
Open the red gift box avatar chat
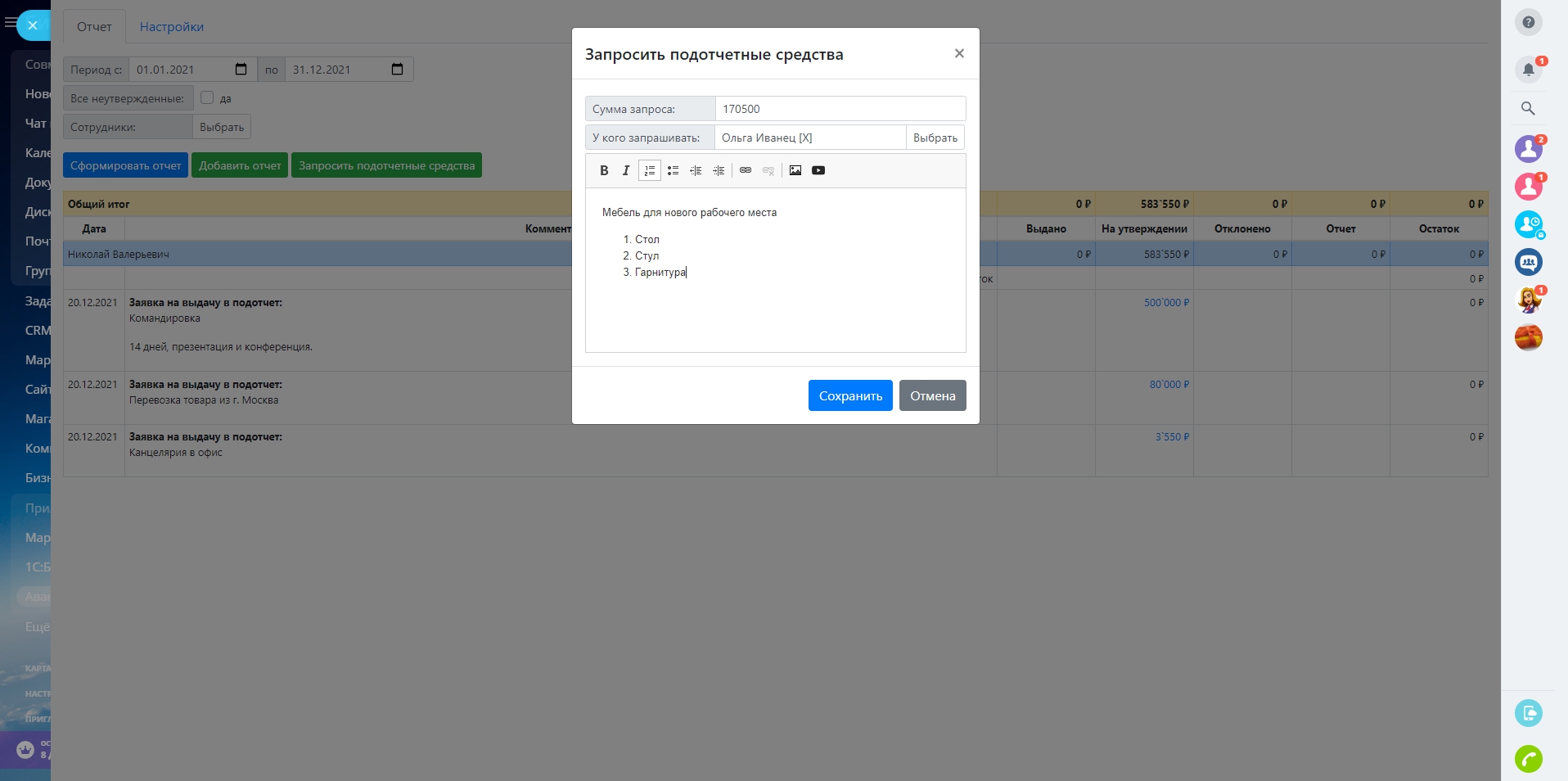click(x=1528, y=337)
